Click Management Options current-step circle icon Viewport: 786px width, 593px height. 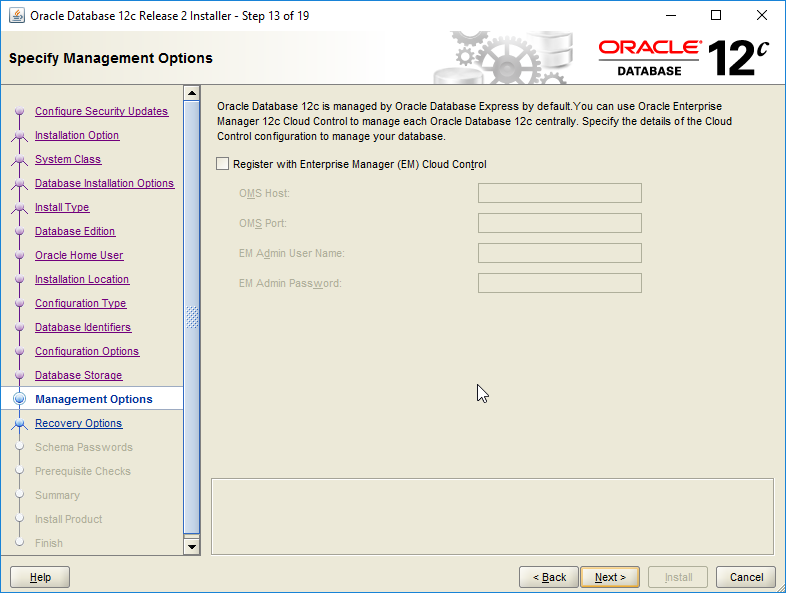[x=20, y=399]
